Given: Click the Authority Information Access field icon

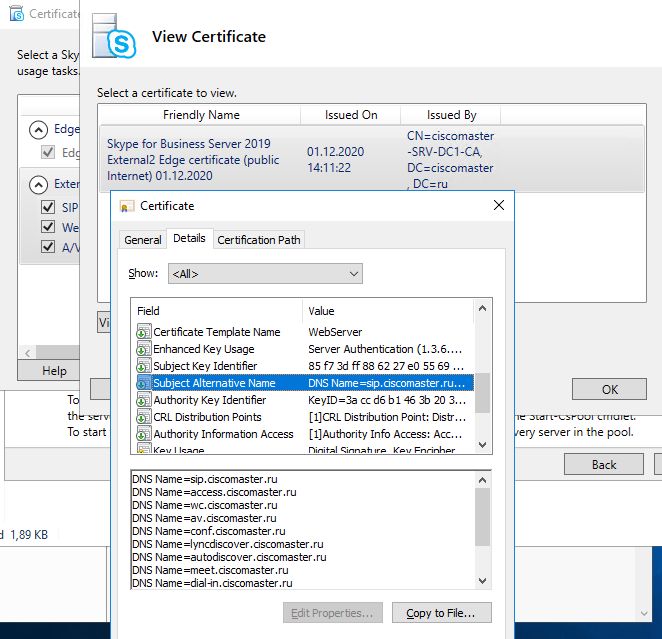Looking at the screenshot, I should (144, 434).
